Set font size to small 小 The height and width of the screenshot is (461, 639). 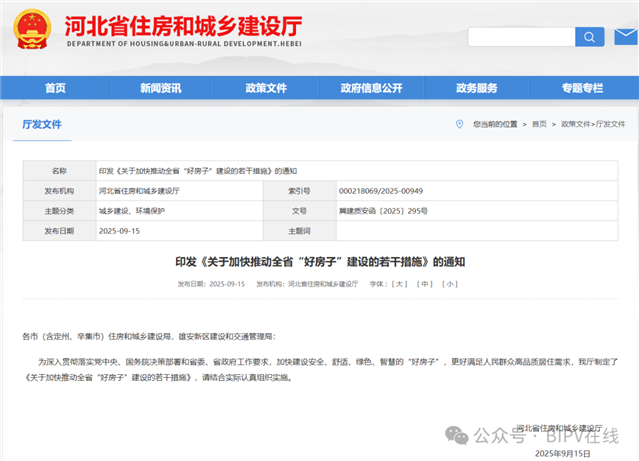[450, 284]
